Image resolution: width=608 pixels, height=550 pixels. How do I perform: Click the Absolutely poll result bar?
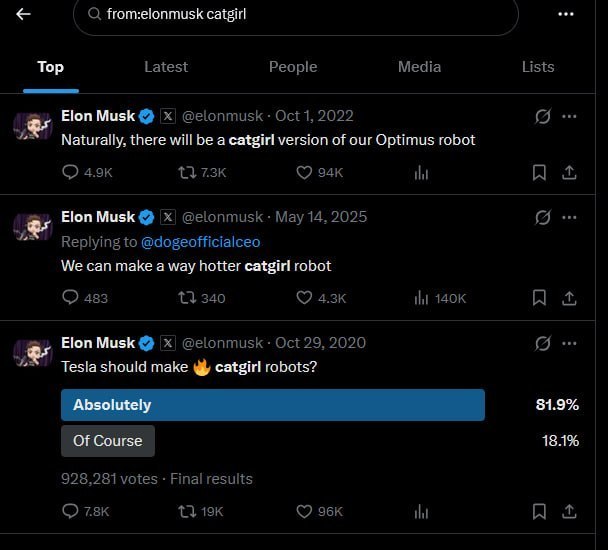[272, 405]
